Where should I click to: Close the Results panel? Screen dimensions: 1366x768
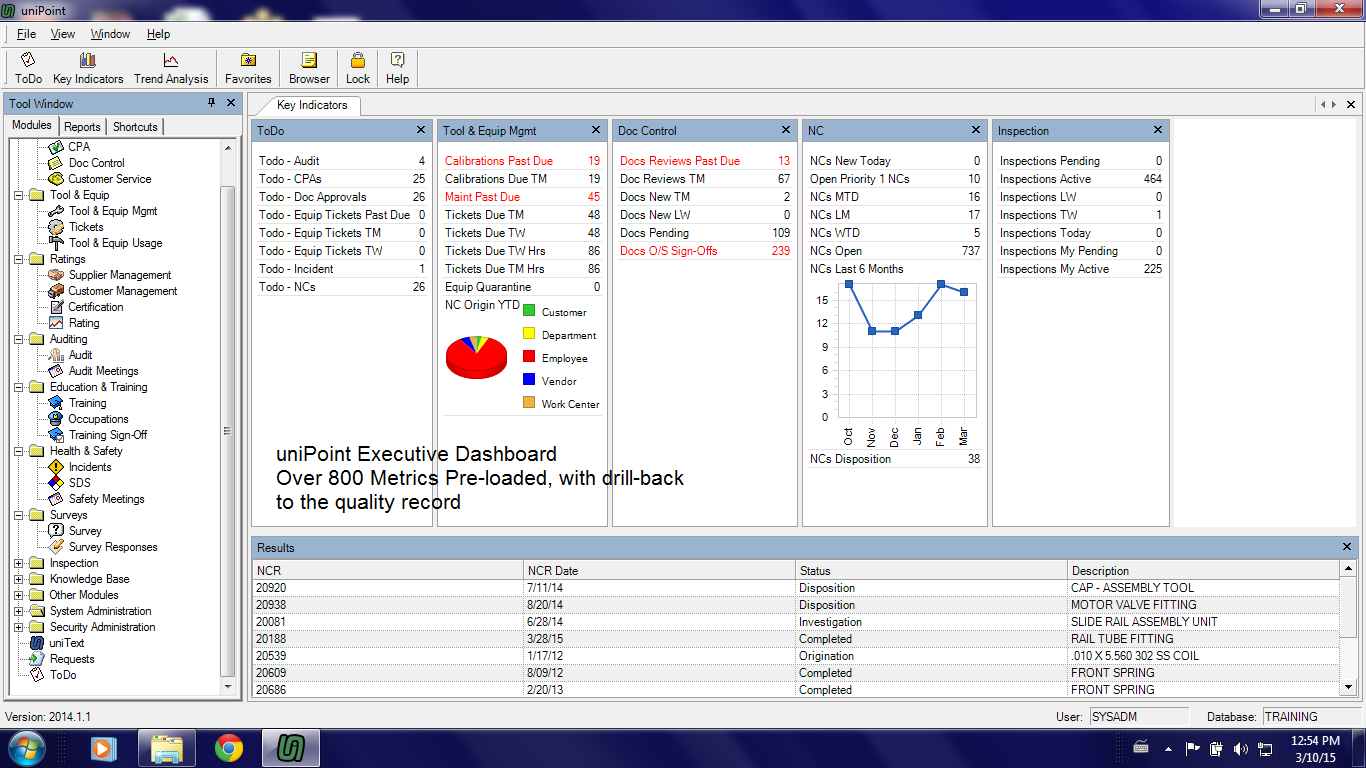pyautogui.click(x=1348, y=547)
